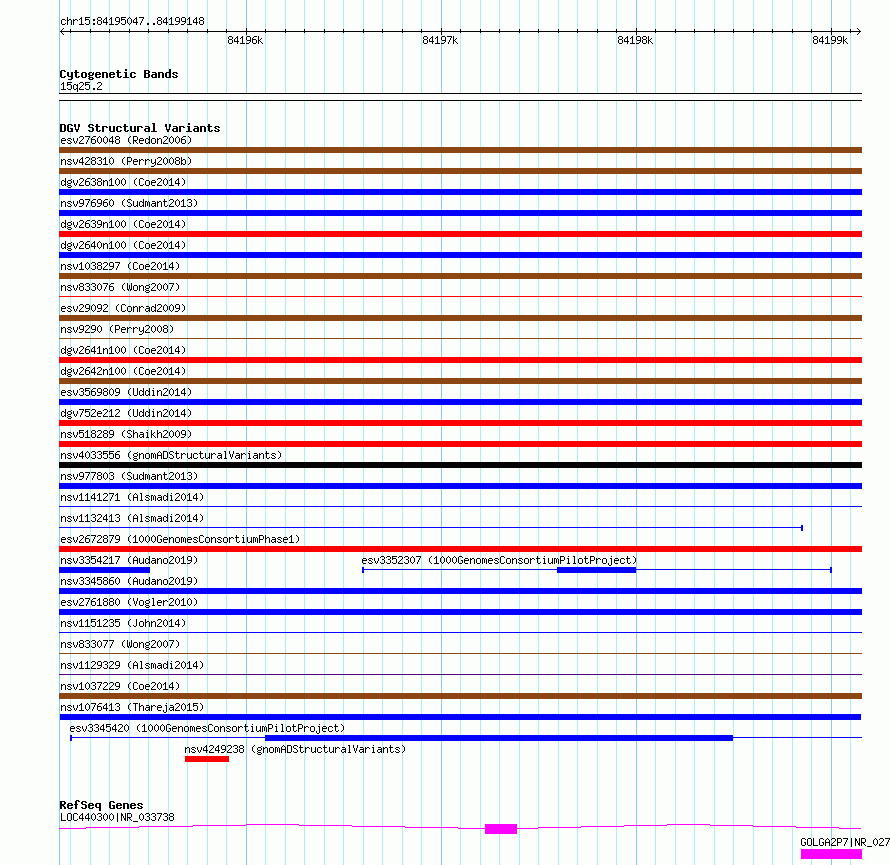Screen dimensions: 890x865
Task: Click the thick blue segment of esv3352307
Action: click(596, 570)
